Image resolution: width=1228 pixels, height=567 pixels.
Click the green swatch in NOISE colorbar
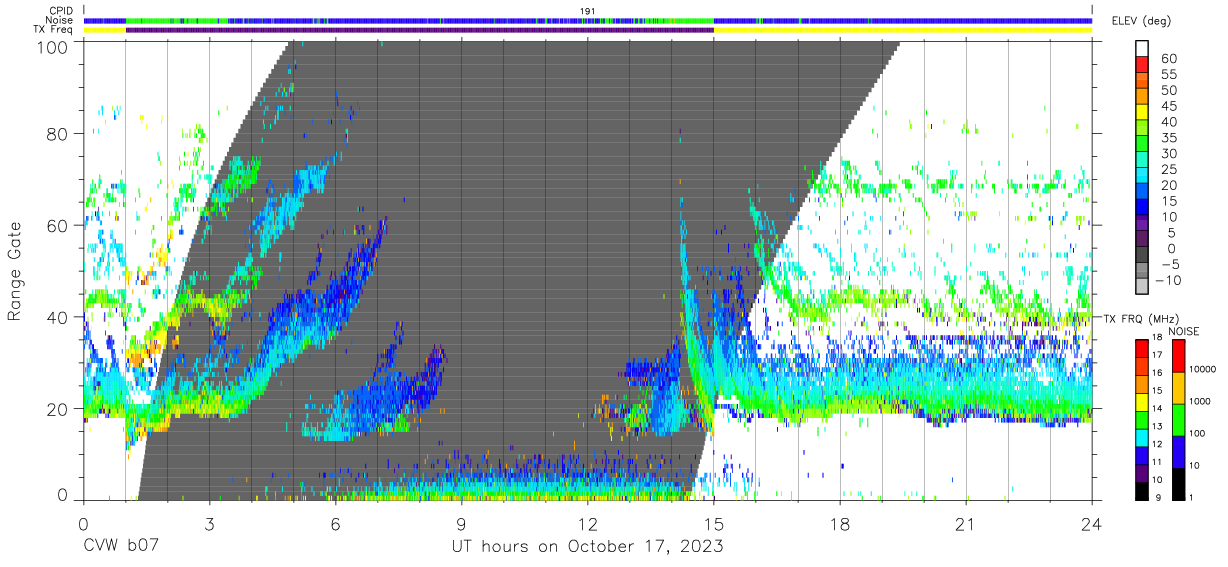(x=1177, y=419)
